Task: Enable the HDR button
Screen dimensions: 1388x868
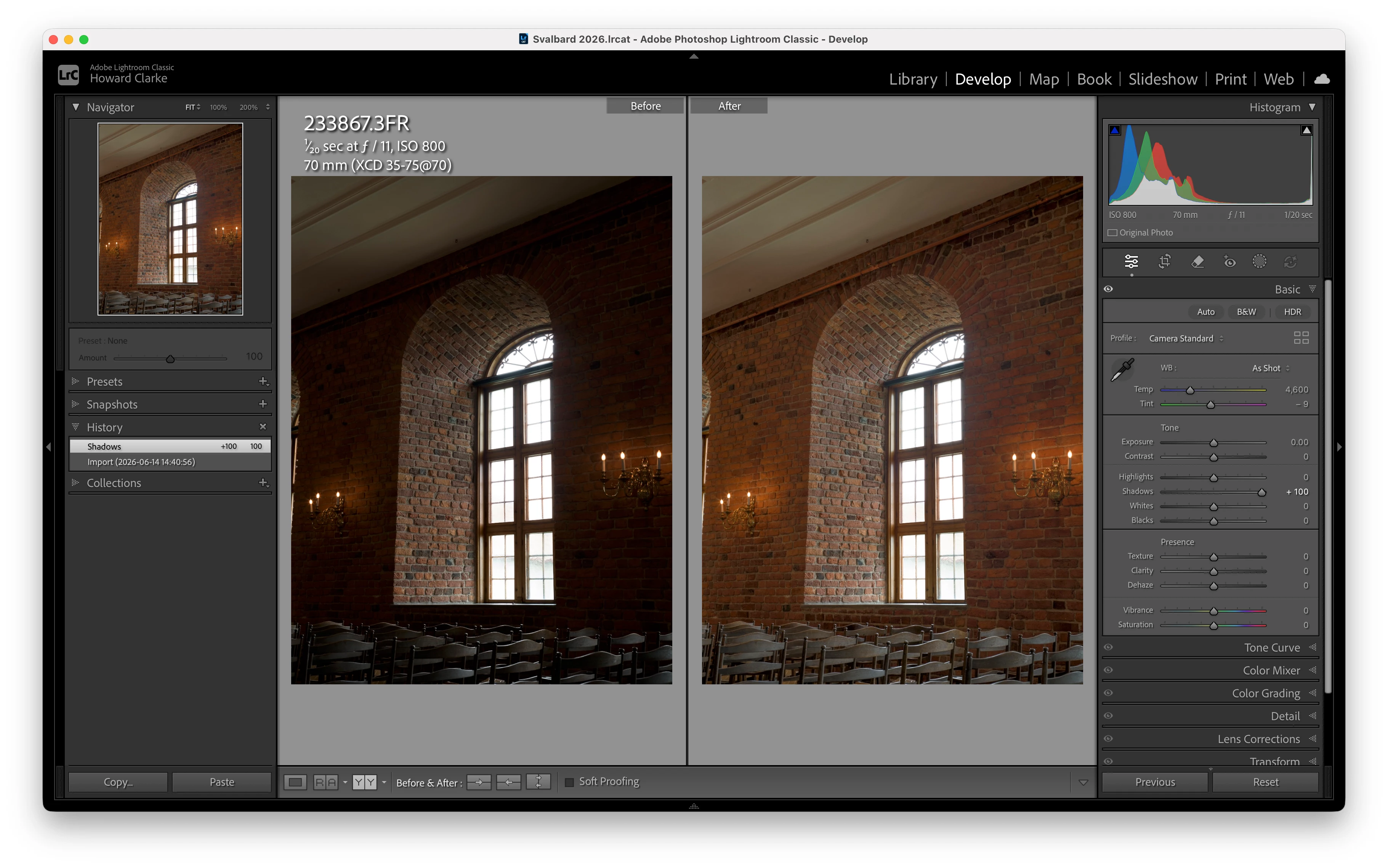Action: (1292, 312)
